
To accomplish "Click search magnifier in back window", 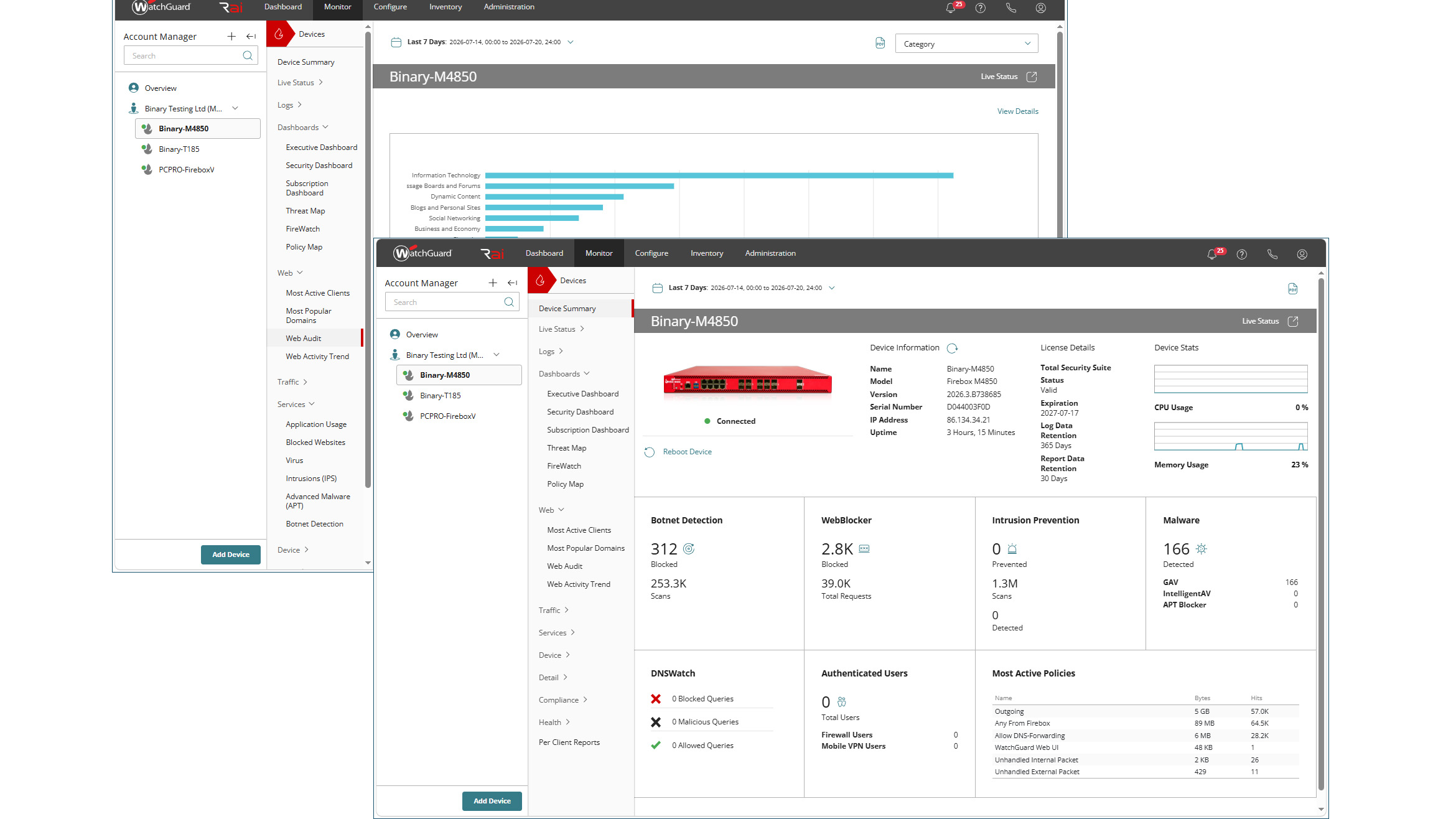I will pyautogui.click(x=248, y=55).
